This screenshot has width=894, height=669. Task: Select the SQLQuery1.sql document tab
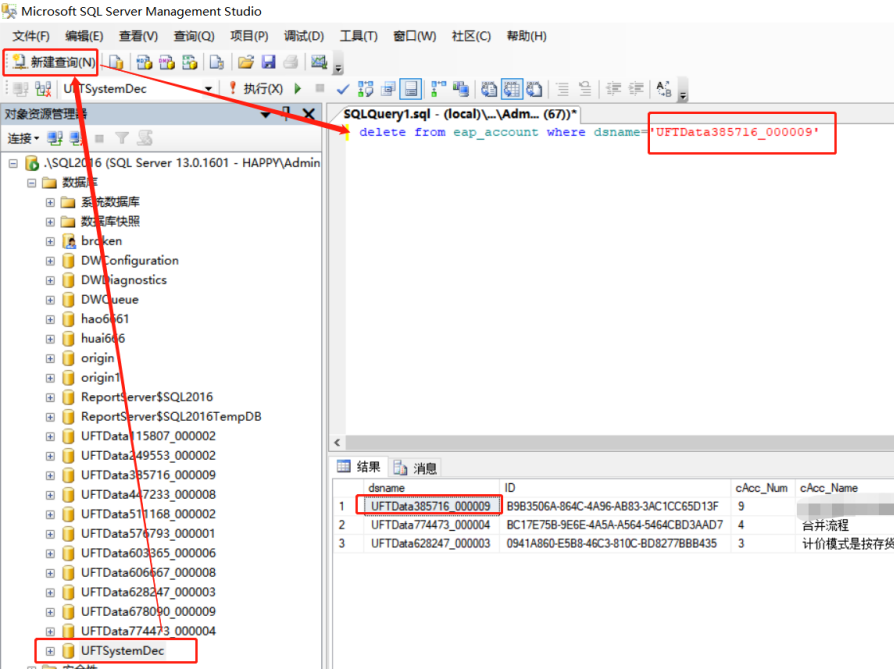click(x=459, y=114)
